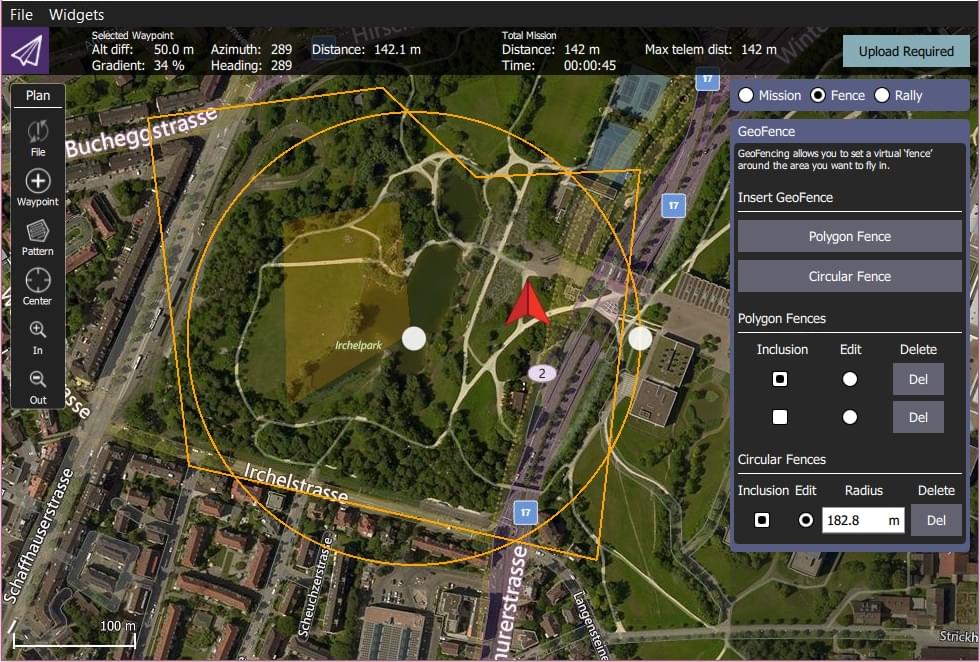Insert a new Circular Fence
Image resolution: width=980 pixels, height=662 pixels.
pyautogui.click(x=849, y=276)
